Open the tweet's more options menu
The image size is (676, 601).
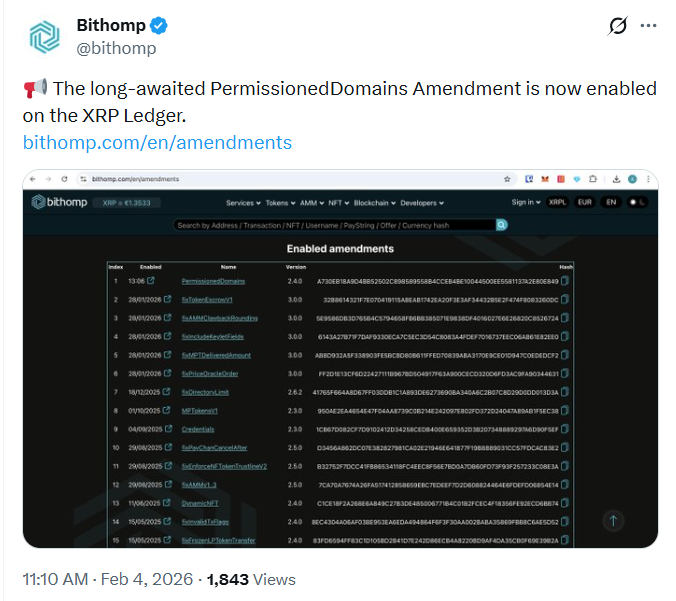point(649,26)
